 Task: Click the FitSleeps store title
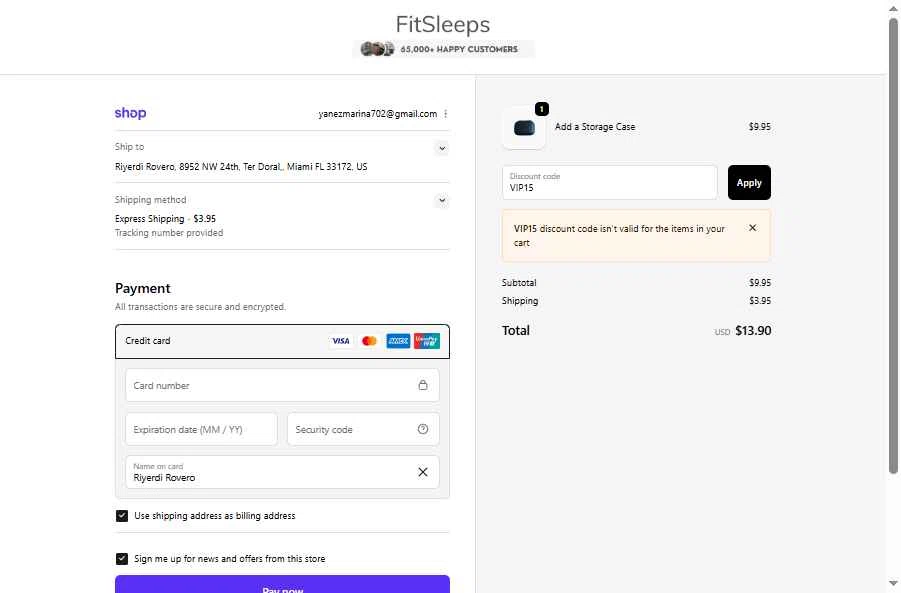(443, 24)
